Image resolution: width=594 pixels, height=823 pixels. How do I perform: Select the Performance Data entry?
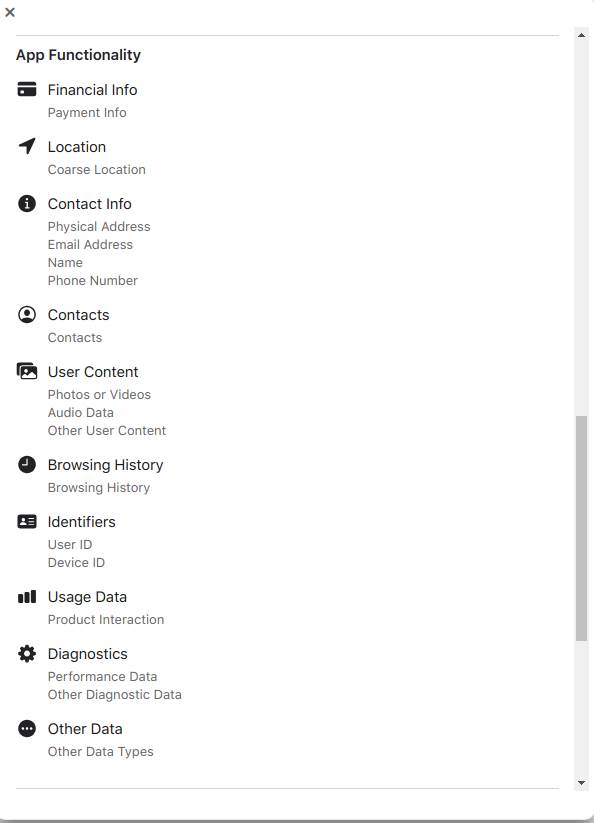pyautogui.click(x=102, y=676)
